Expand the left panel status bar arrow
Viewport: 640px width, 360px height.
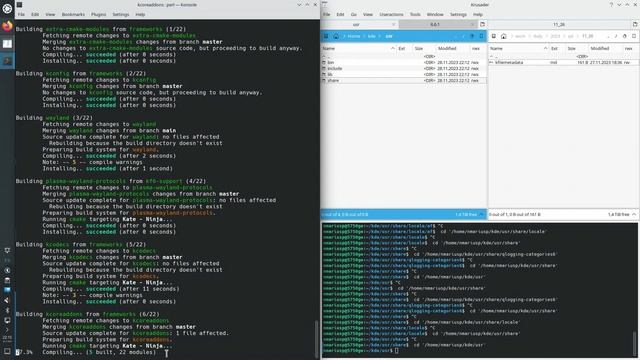tap(481, 214)
